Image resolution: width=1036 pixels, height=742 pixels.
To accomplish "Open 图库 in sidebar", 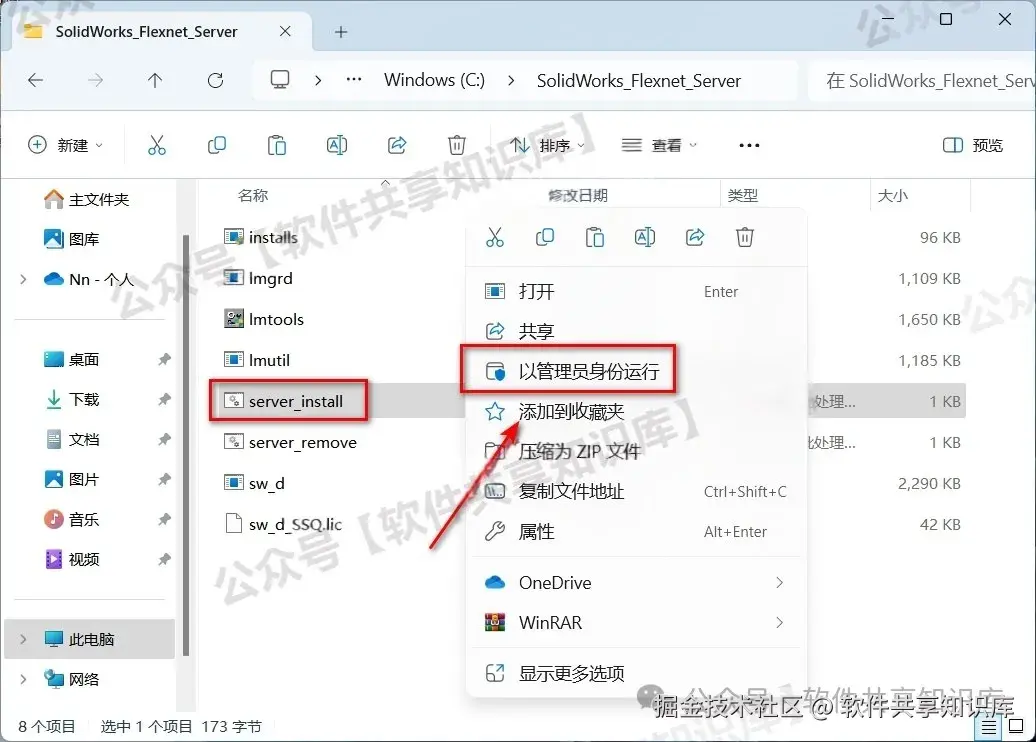I will pyautogui.click(x=71, y=239).
